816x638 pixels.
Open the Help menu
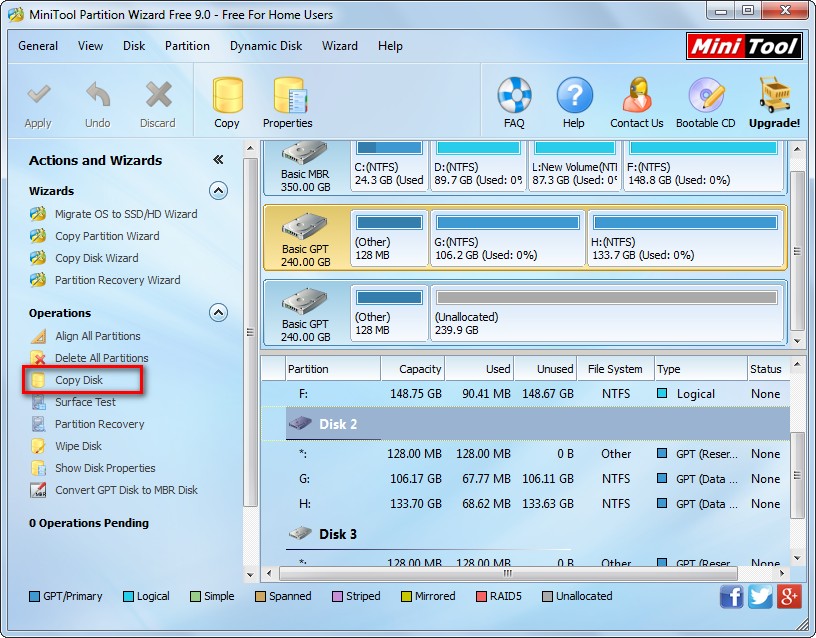point(390,46)
